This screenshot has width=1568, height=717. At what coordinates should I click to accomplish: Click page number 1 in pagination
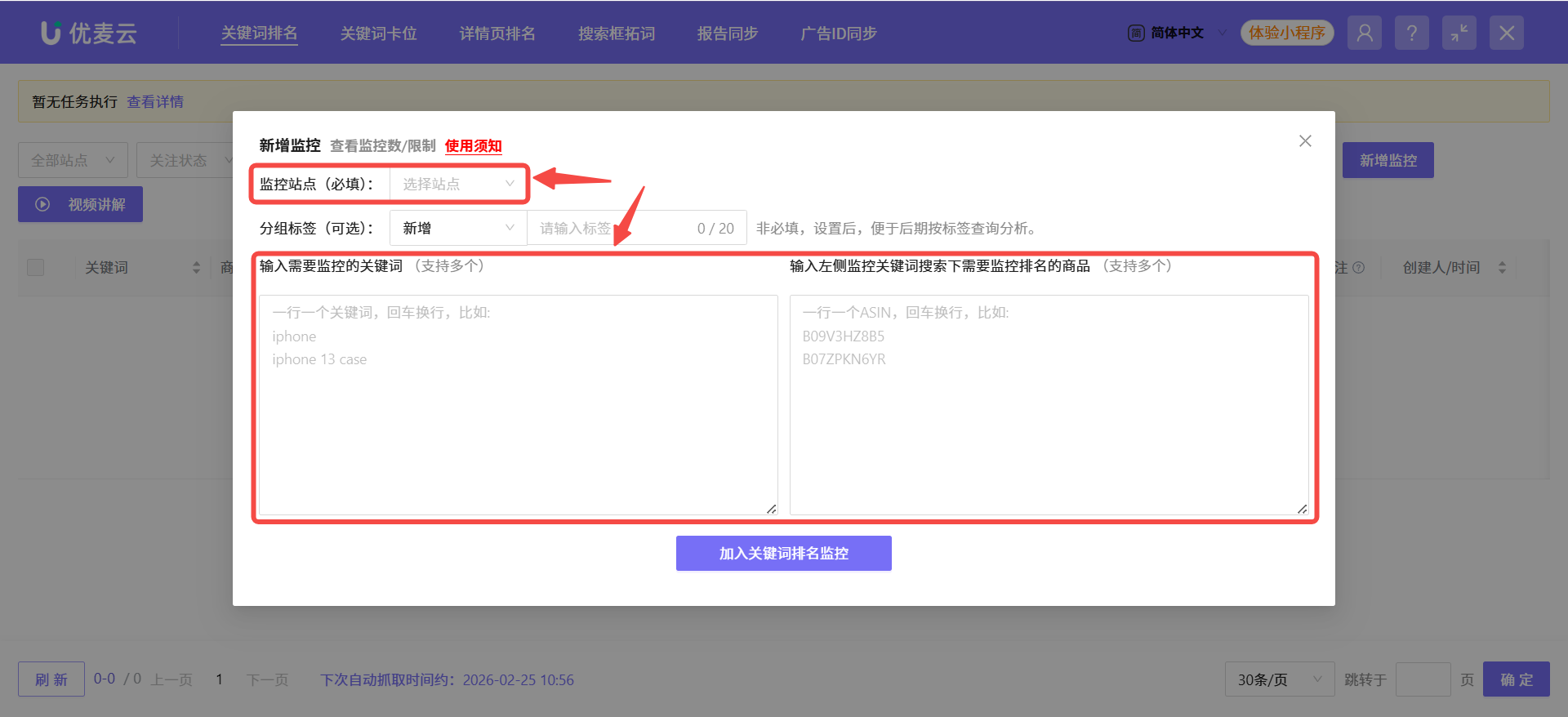click(x=219, y=679)
